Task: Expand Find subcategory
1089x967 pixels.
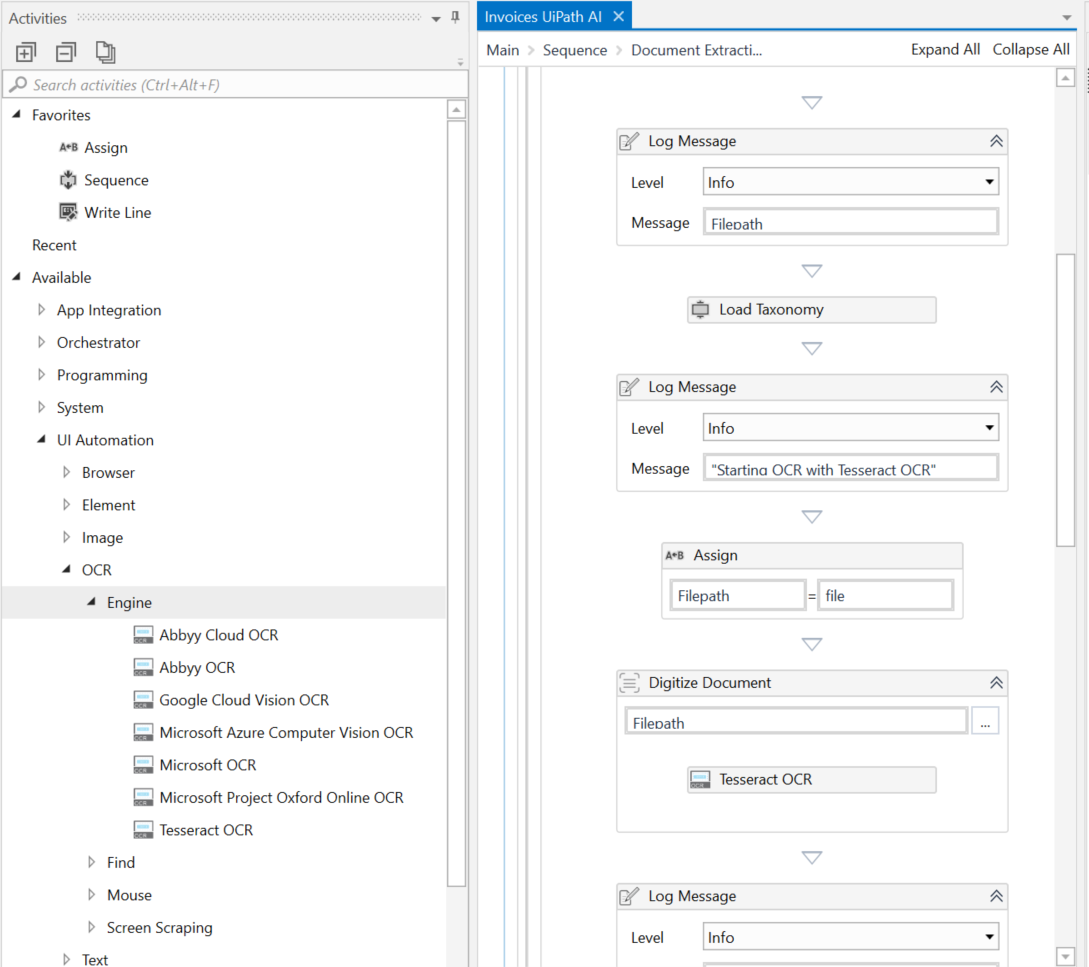Action: pyautogui.click(x=91, y=862)
